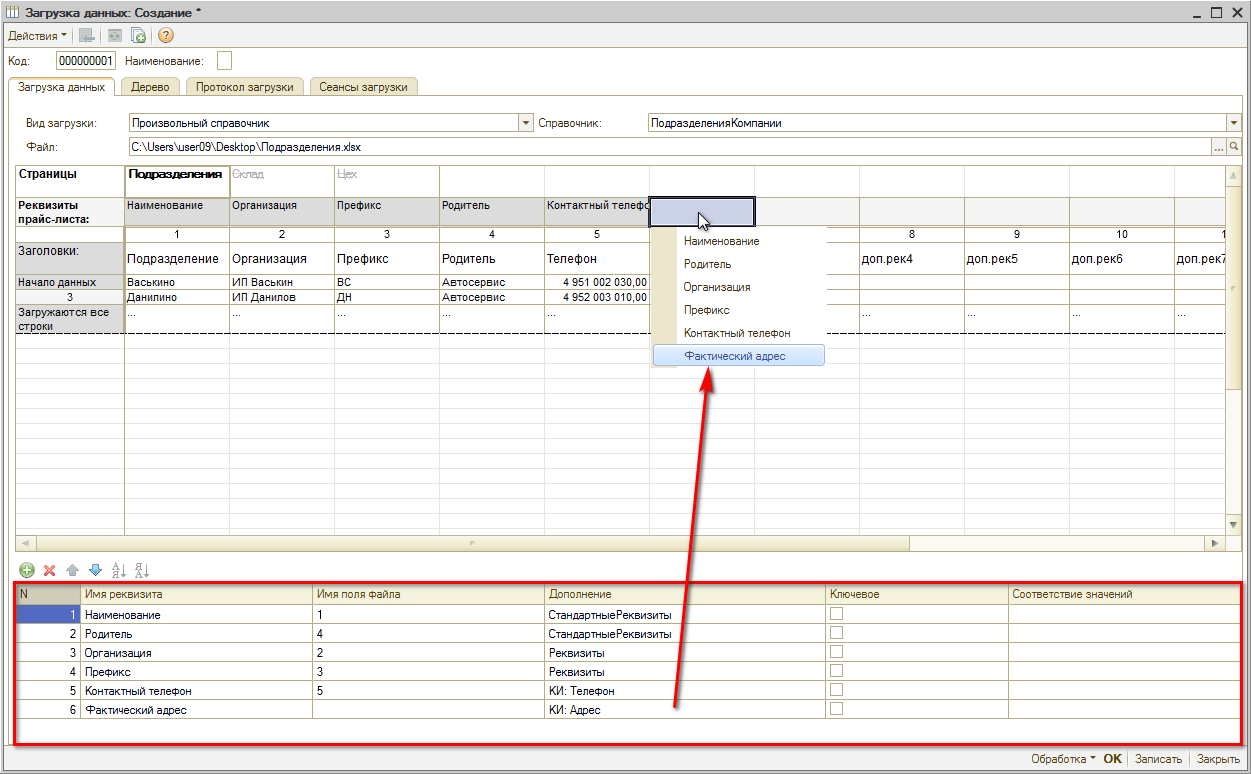Enable key checkbox for Организация row
This screenshot has width=1251, height=774.
[836, 652]
